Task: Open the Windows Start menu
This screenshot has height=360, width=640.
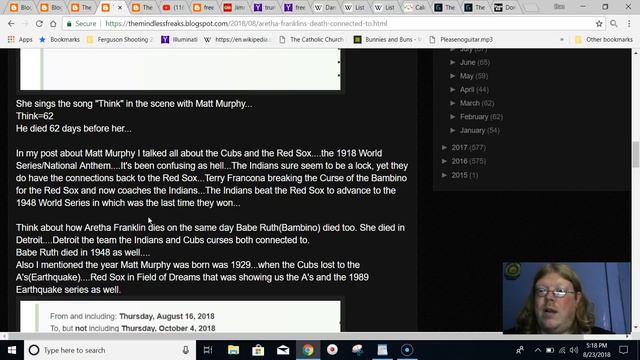Action: pos(12,350)
